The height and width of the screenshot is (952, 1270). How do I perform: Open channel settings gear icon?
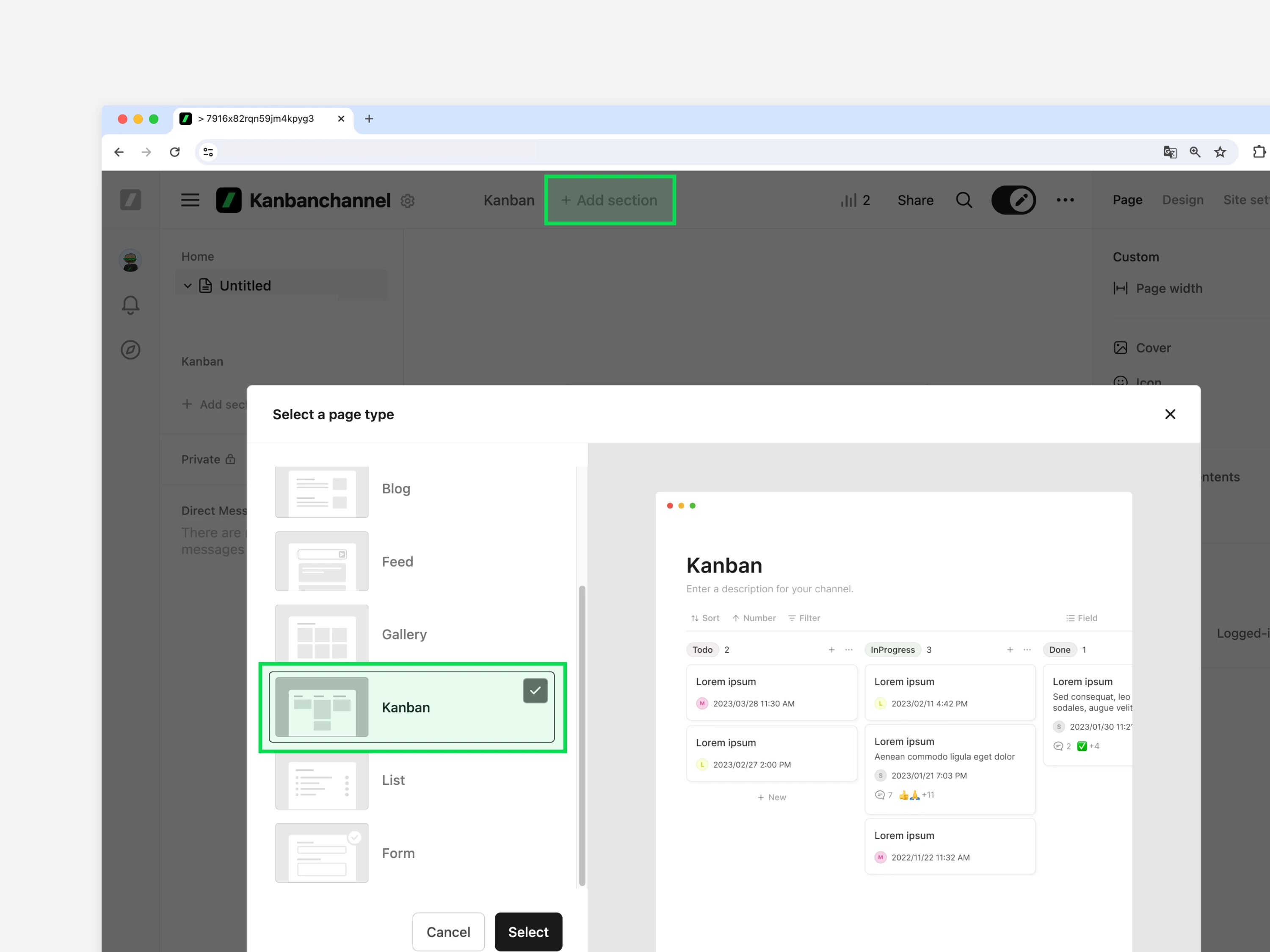click(408, 201)
